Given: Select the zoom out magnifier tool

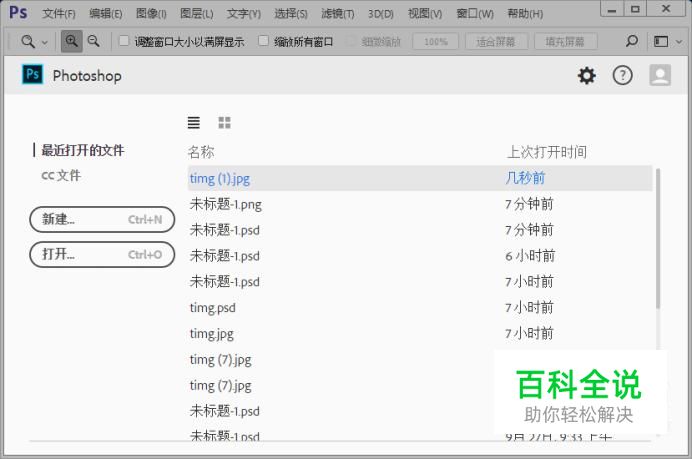Looking at the screenshot, I should click(94, 41).
